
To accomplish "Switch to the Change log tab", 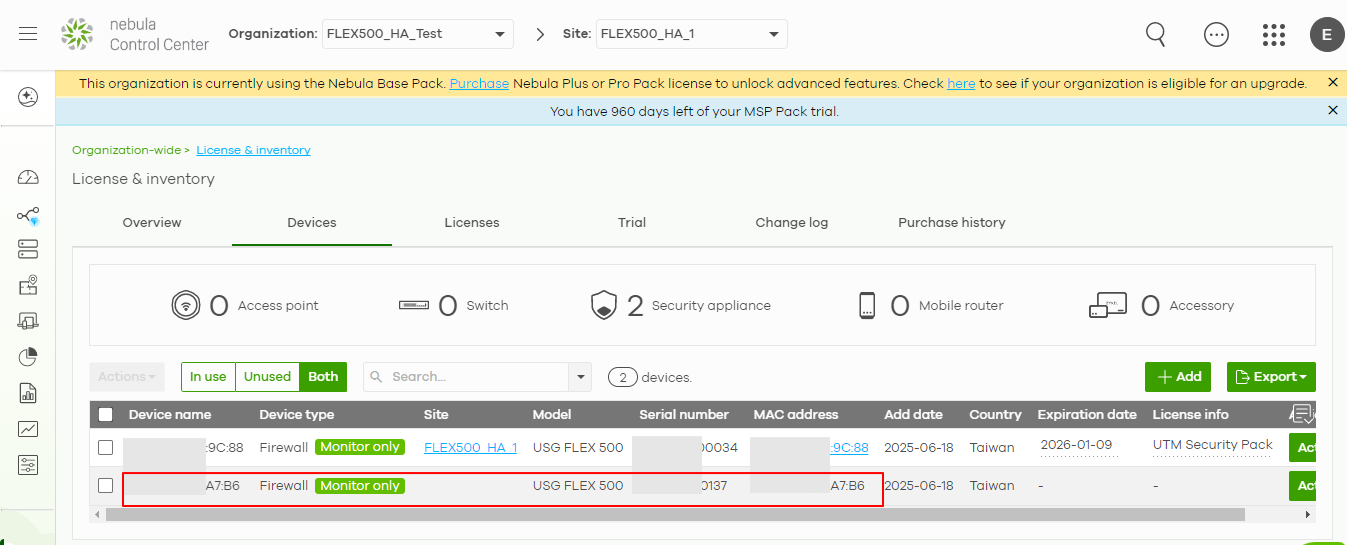I will 792,222.
